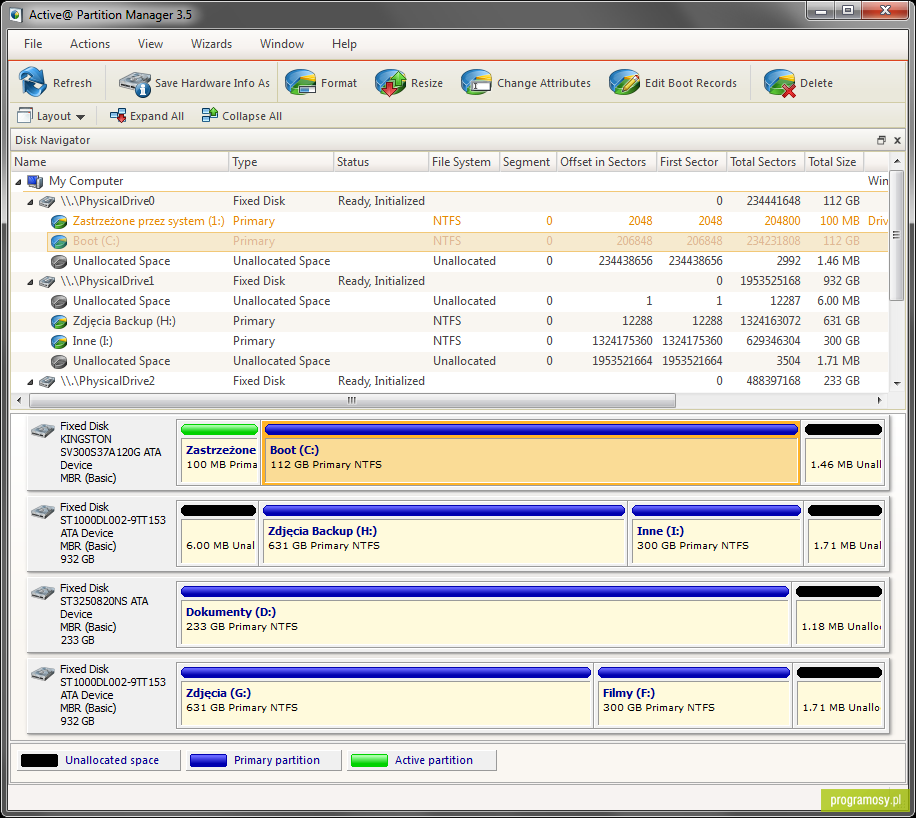The width and height of the screenshot is (916, 818).
Task: Click the Refresh toolbar icon
Action: pos(32,82)
